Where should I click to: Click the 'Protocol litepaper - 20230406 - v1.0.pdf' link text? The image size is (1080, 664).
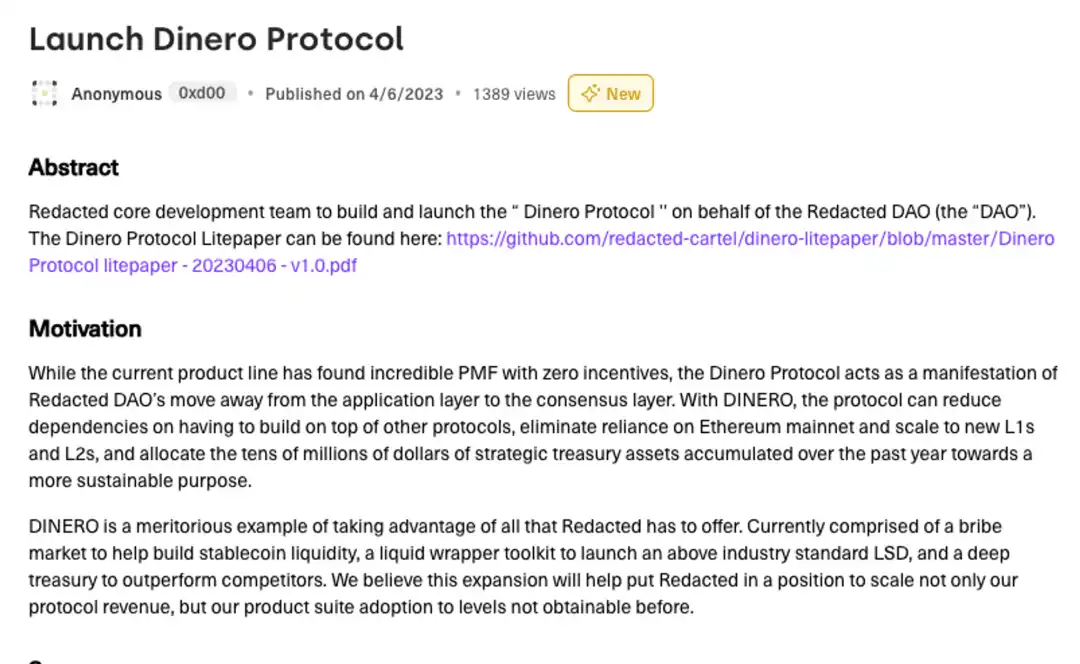[193, 265]
